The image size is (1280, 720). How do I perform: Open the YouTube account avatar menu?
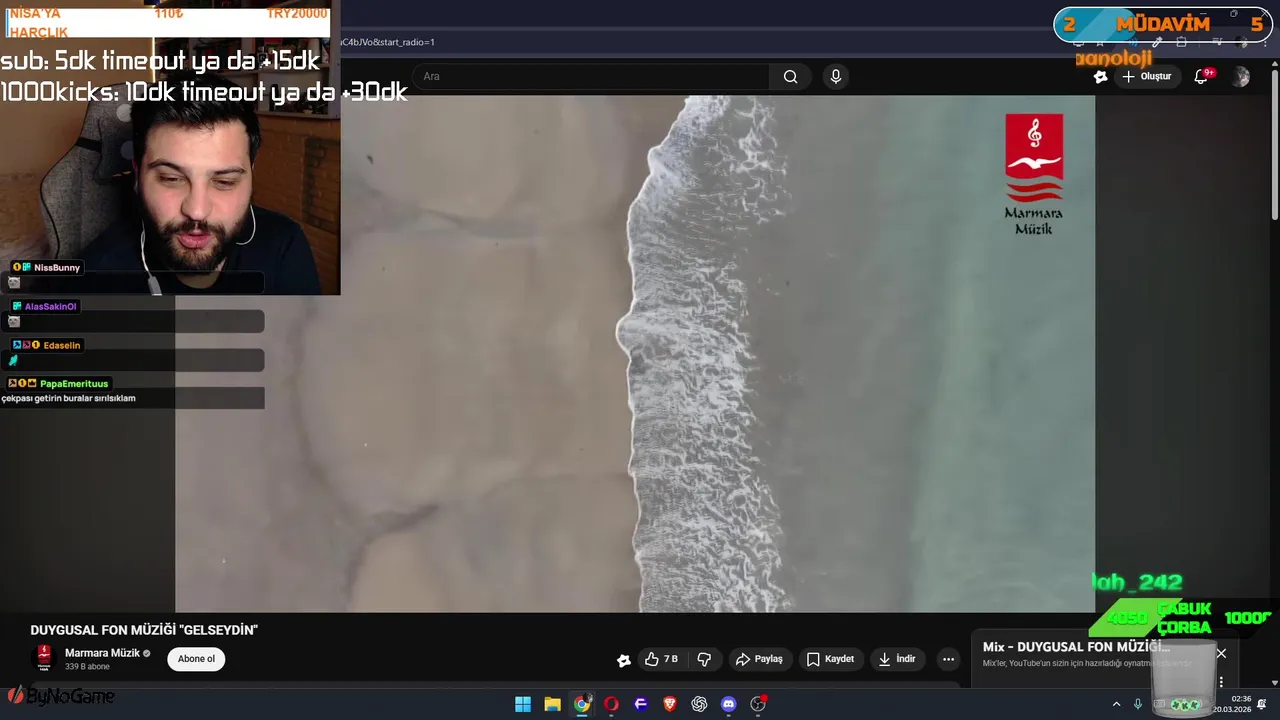(x=1241, y=77)
